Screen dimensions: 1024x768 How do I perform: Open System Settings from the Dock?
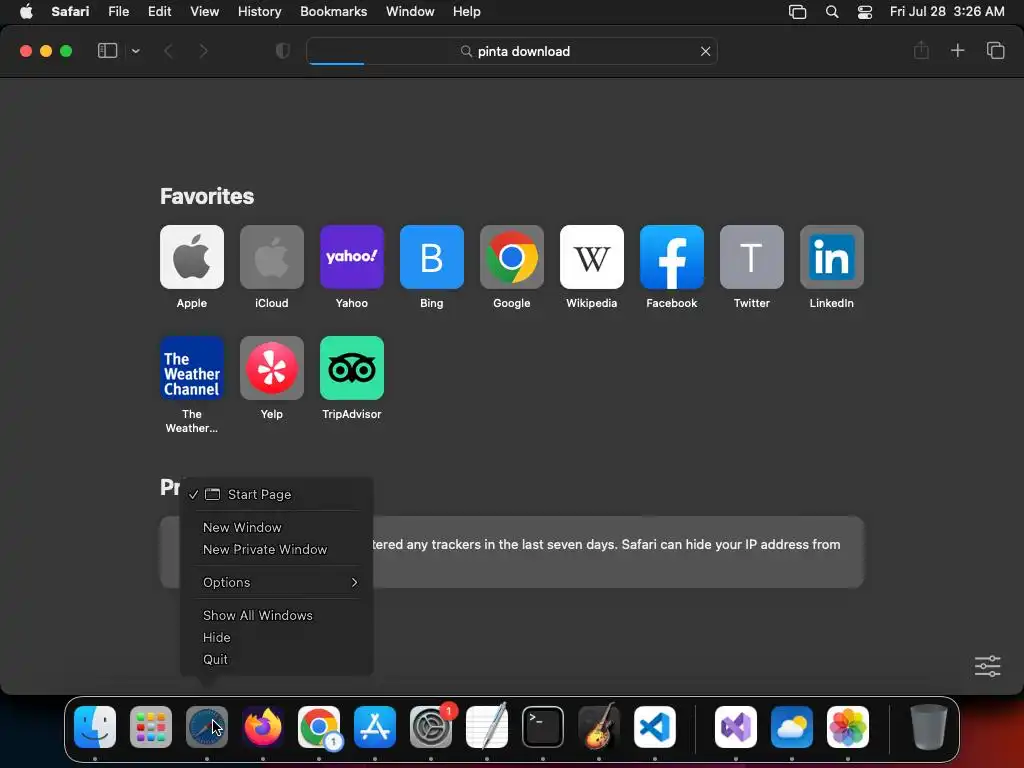431,727
